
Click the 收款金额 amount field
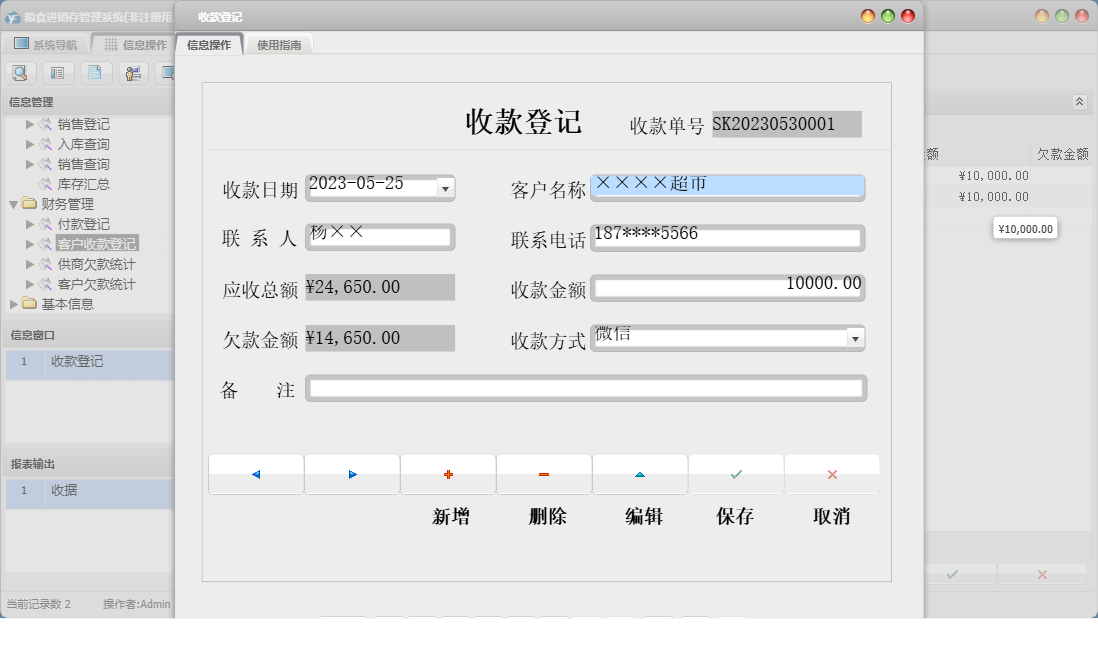[x=730, y=288]
